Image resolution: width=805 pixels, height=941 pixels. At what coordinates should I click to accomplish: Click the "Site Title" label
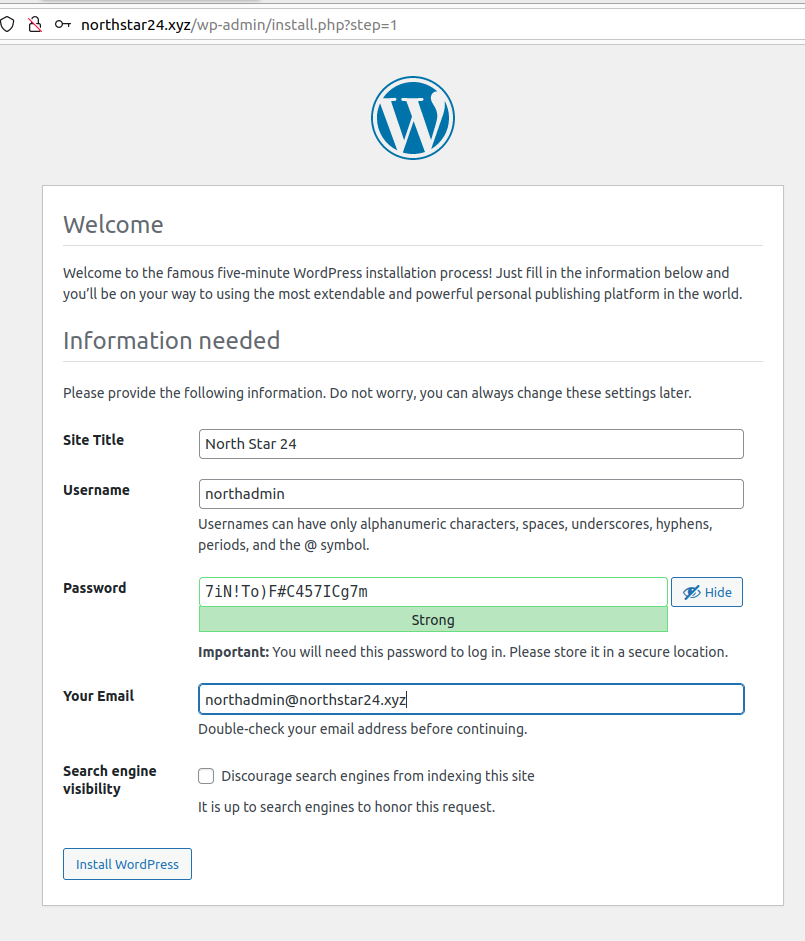[93, 440]
